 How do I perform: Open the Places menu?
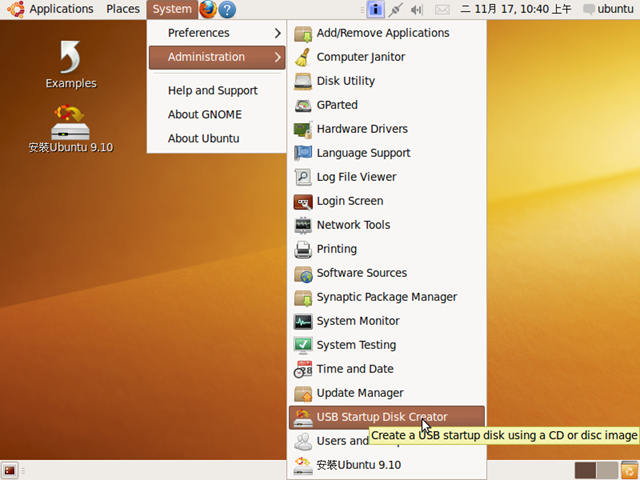tap(123, 9)
